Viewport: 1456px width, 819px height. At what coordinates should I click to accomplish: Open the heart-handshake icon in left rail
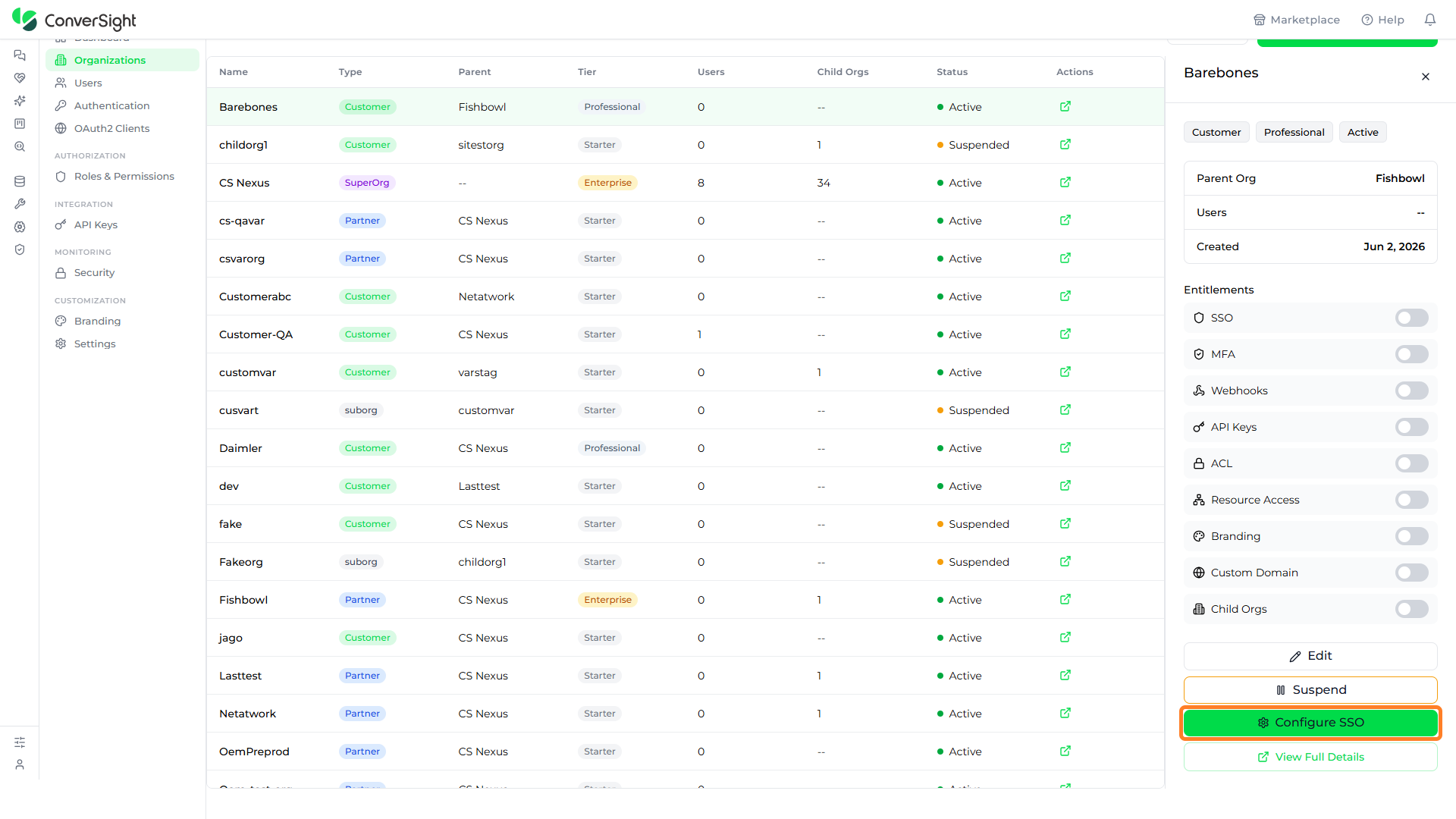(20, 78)
